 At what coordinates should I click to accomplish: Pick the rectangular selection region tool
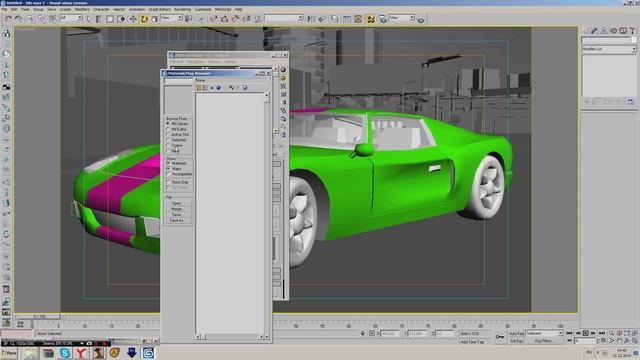point(110,18)
